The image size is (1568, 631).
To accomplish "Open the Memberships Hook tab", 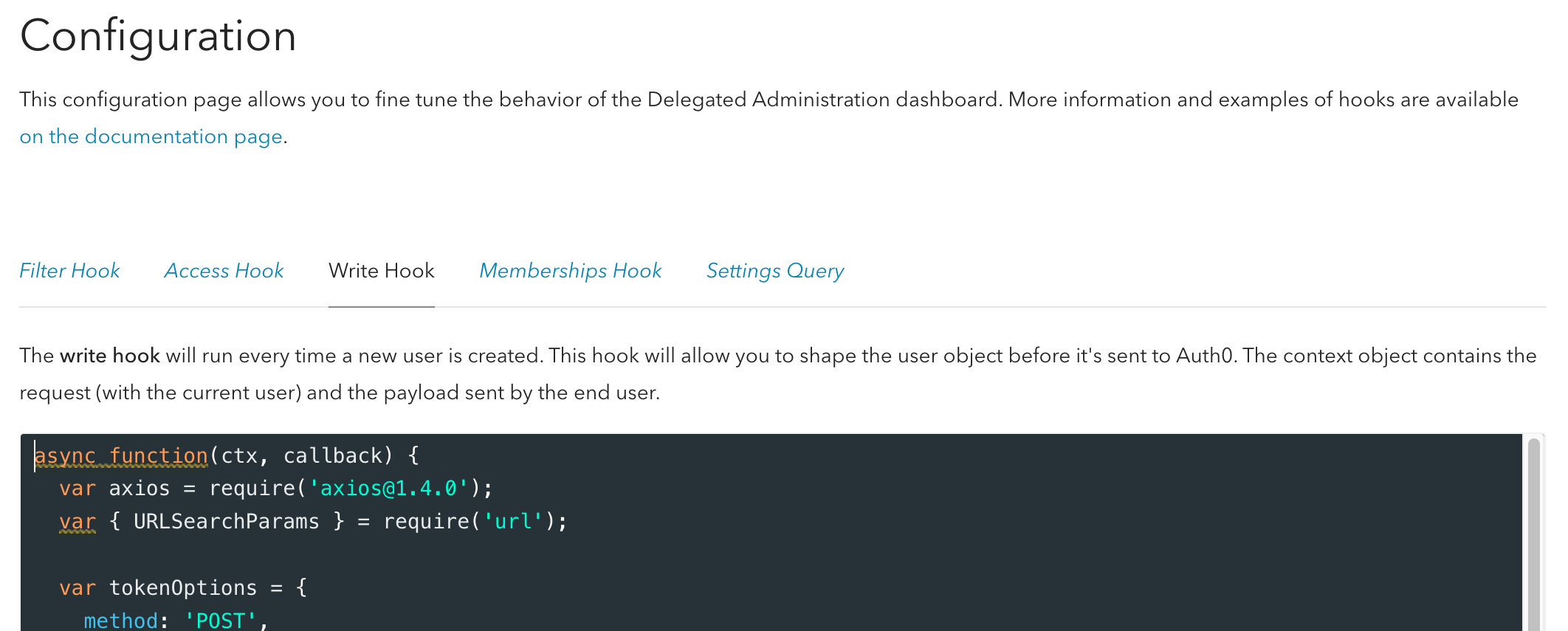I will pyautogui.click(x=571, y=271).
